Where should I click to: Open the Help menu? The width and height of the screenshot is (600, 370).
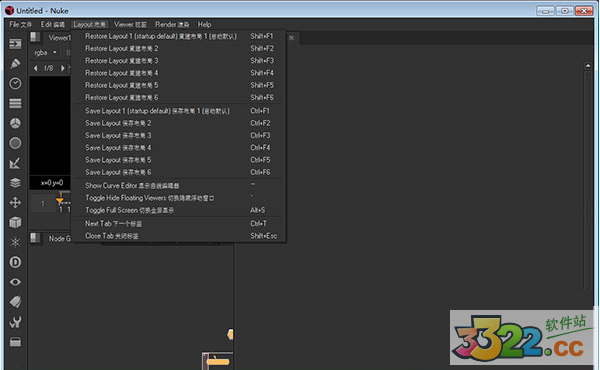coord(204,24)
